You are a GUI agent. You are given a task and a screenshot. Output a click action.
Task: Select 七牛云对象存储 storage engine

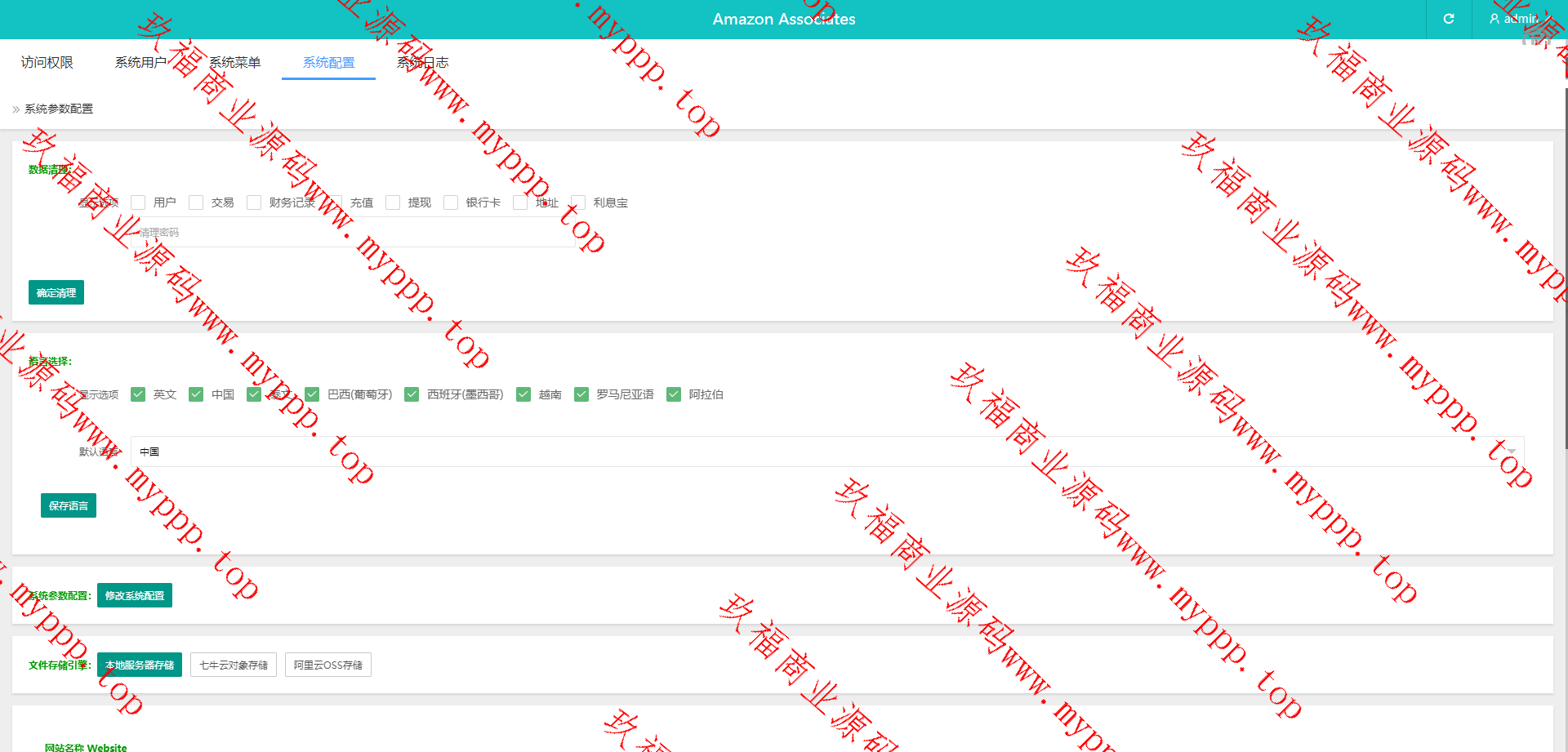point(234,665)
